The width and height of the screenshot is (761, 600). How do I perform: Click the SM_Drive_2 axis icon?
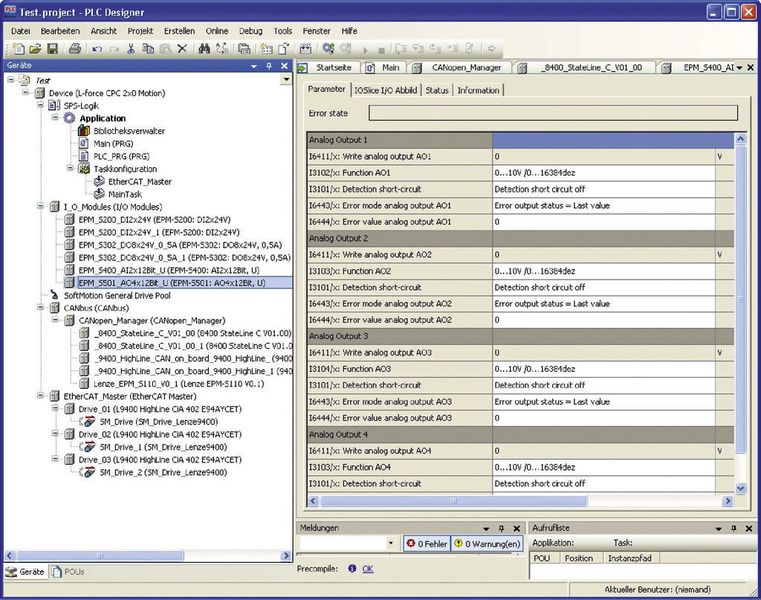point(88,472)
